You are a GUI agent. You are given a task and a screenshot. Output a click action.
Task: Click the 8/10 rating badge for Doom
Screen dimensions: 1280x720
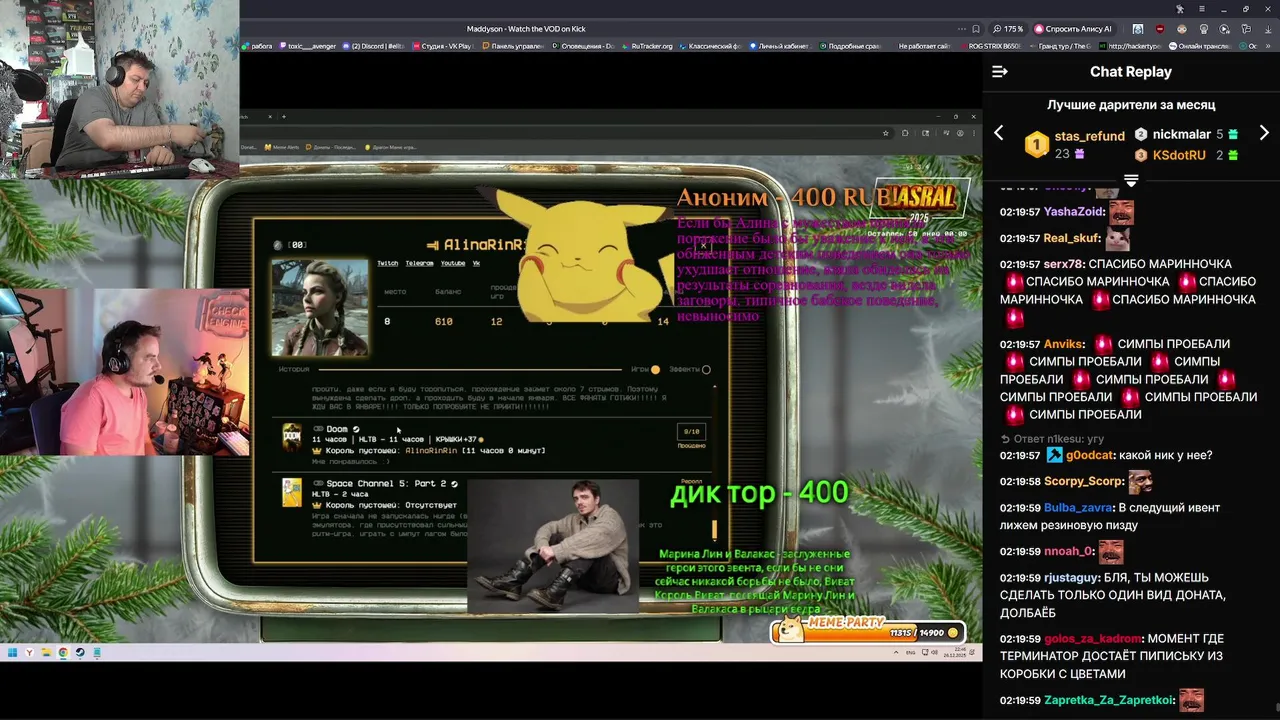[x=691, y=432]
